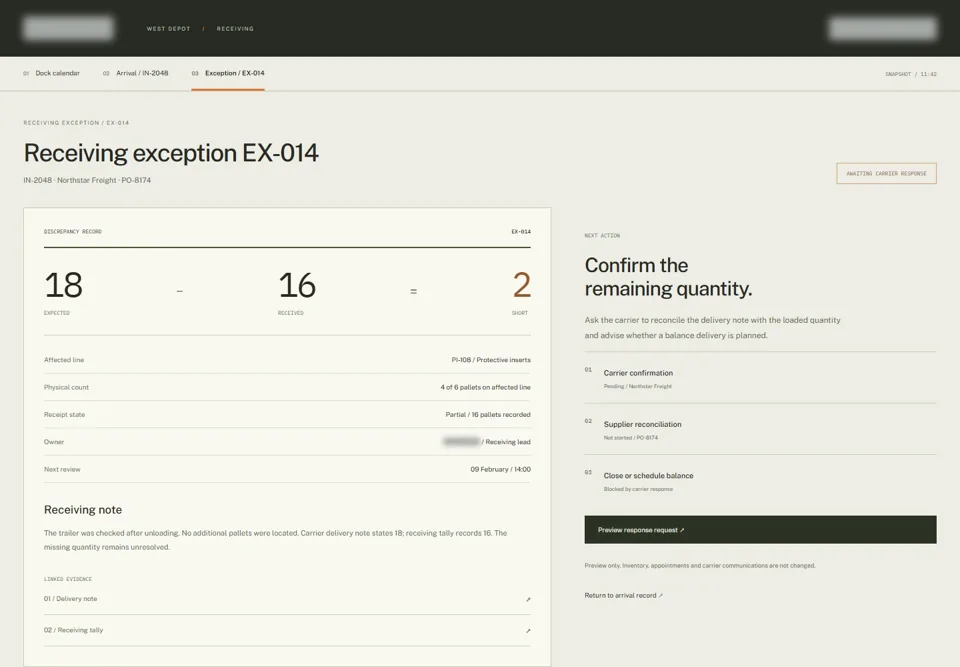Switch to Arrival / IN-2048 tab
Viewport: 960px width, 667px height.
135,73
